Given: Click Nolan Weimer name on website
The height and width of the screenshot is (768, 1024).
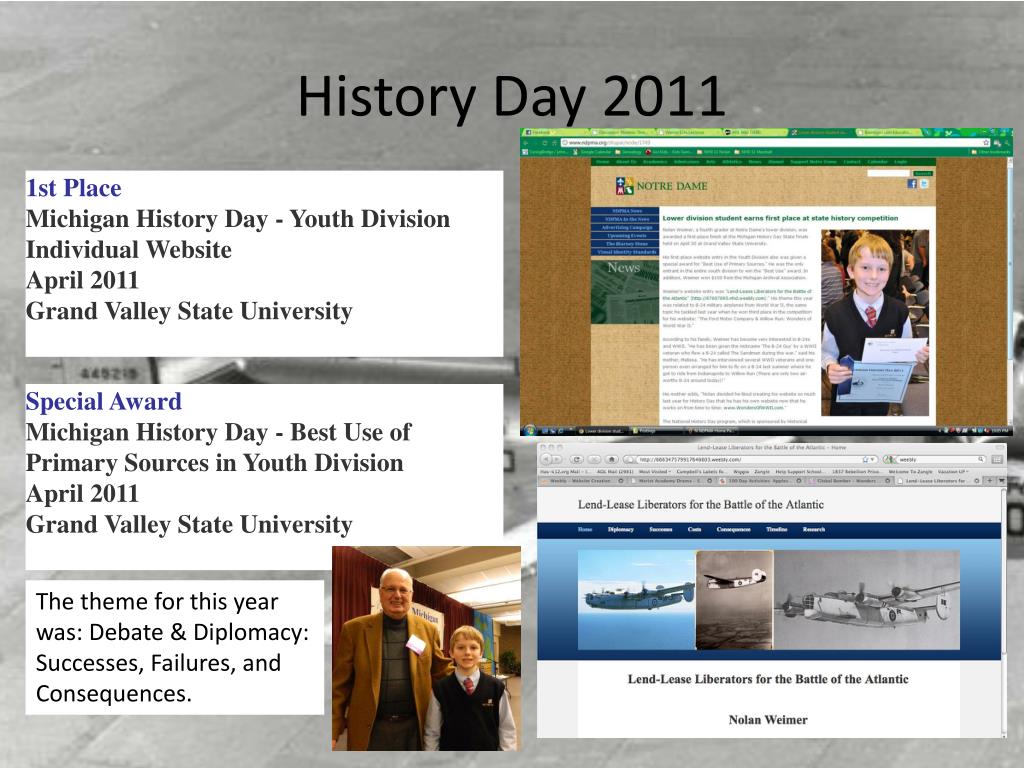Looking at the screenshot, I should coord(768,720).
